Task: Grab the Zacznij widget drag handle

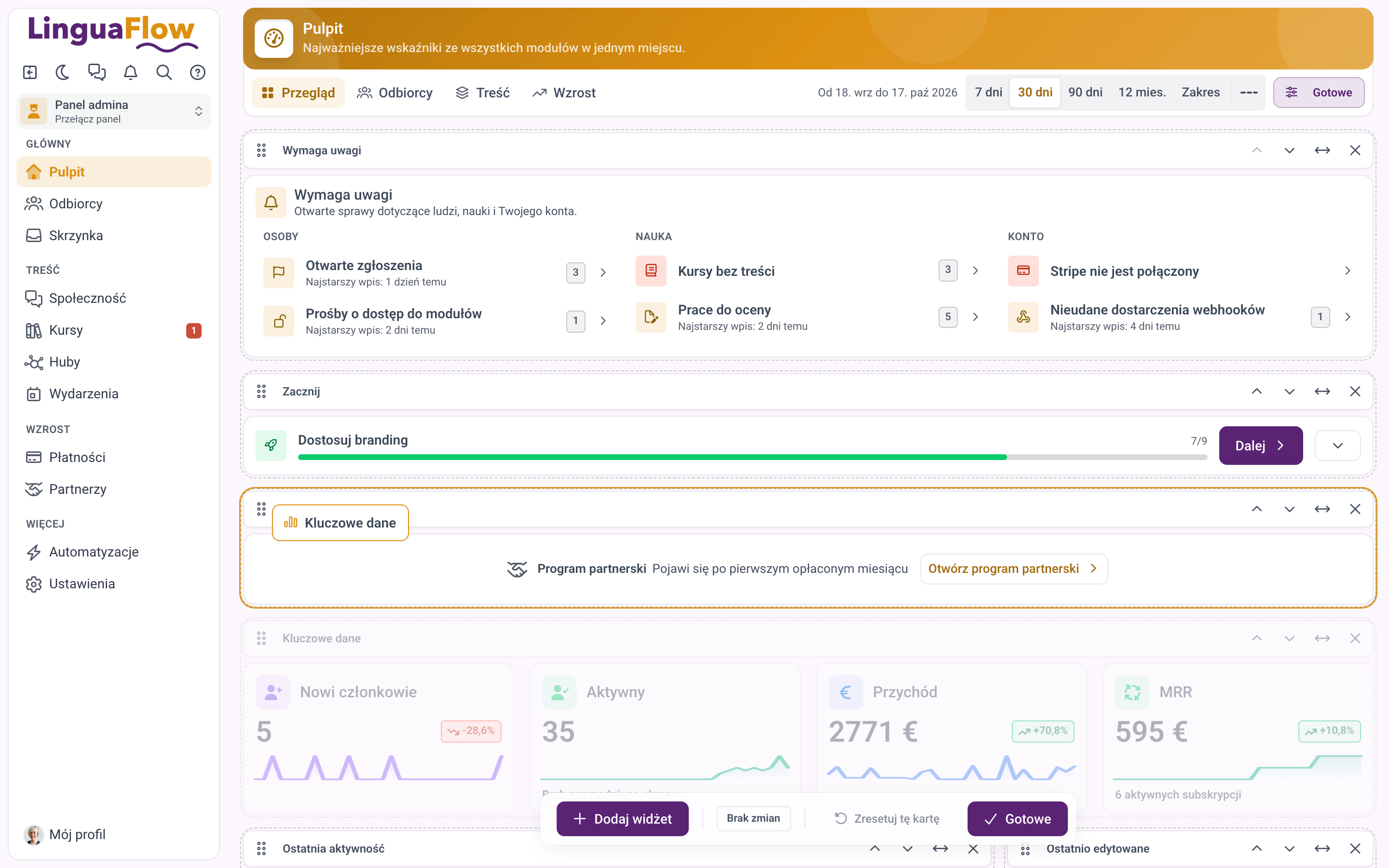Action: (261, 392)
